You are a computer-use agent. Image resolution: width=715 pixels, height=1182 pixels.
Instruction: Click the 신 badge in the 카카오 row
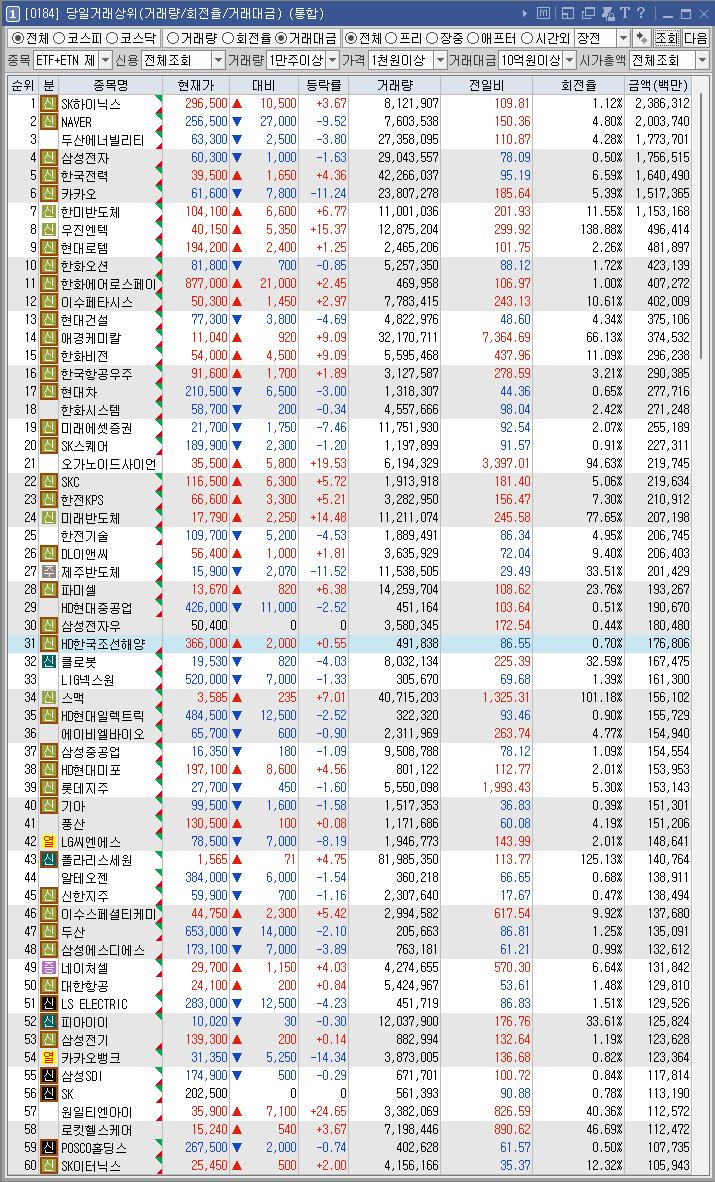coord(49,194)
